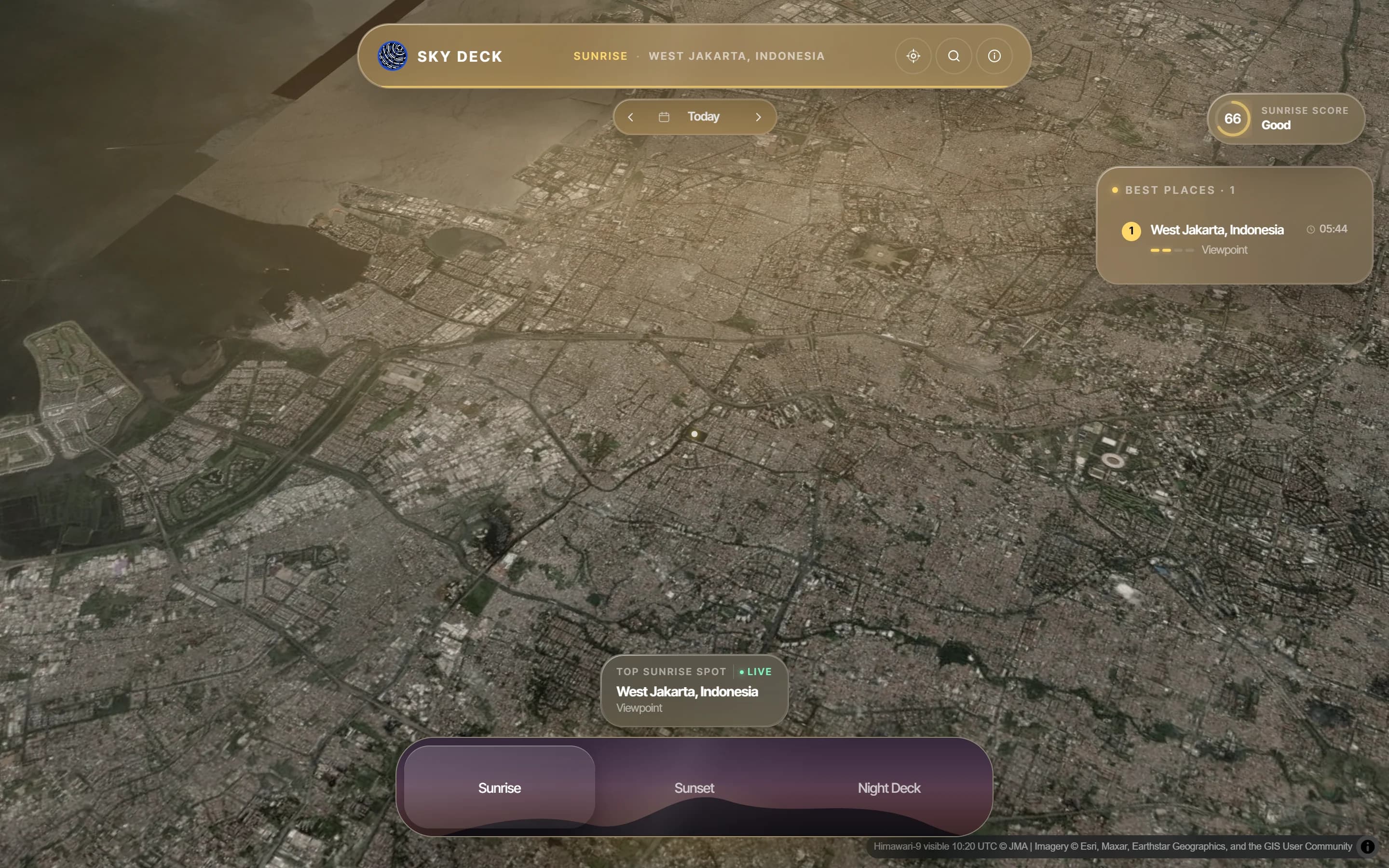Go to previous day arrow
Image resolution: width=1389 pixels, height=868 pixels.
pos(631,117)
